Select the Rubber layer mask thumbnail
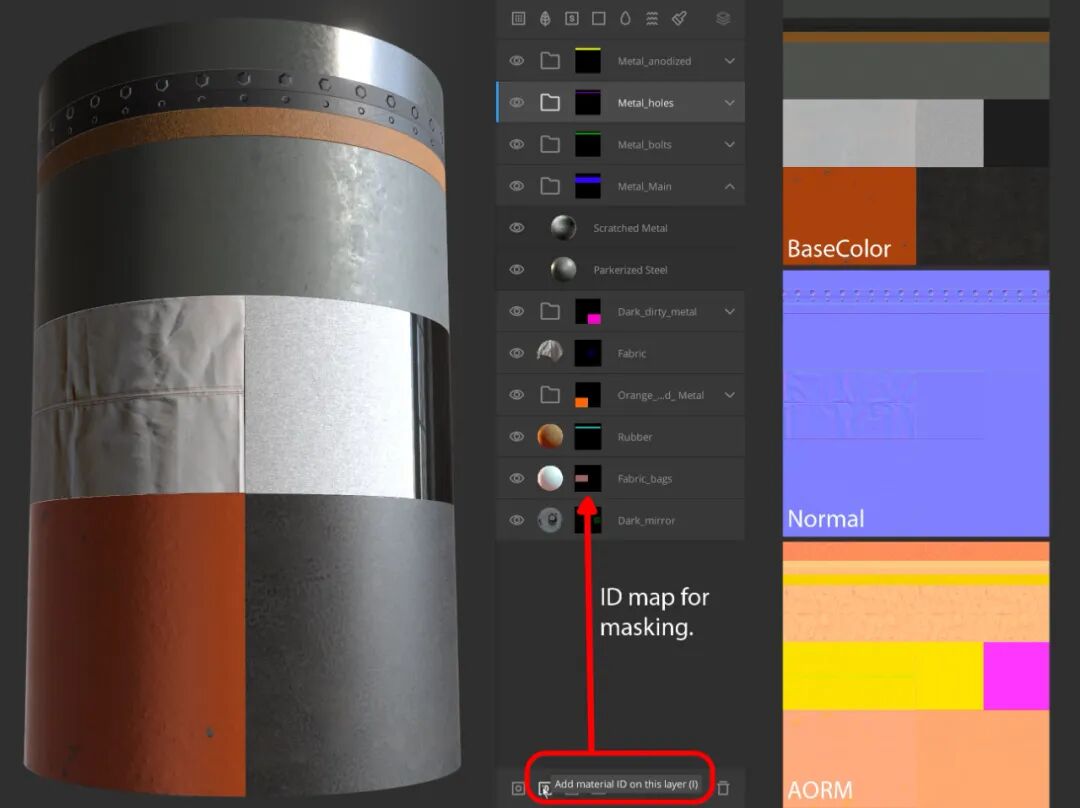1080x808 pixels. pos(588,436)
